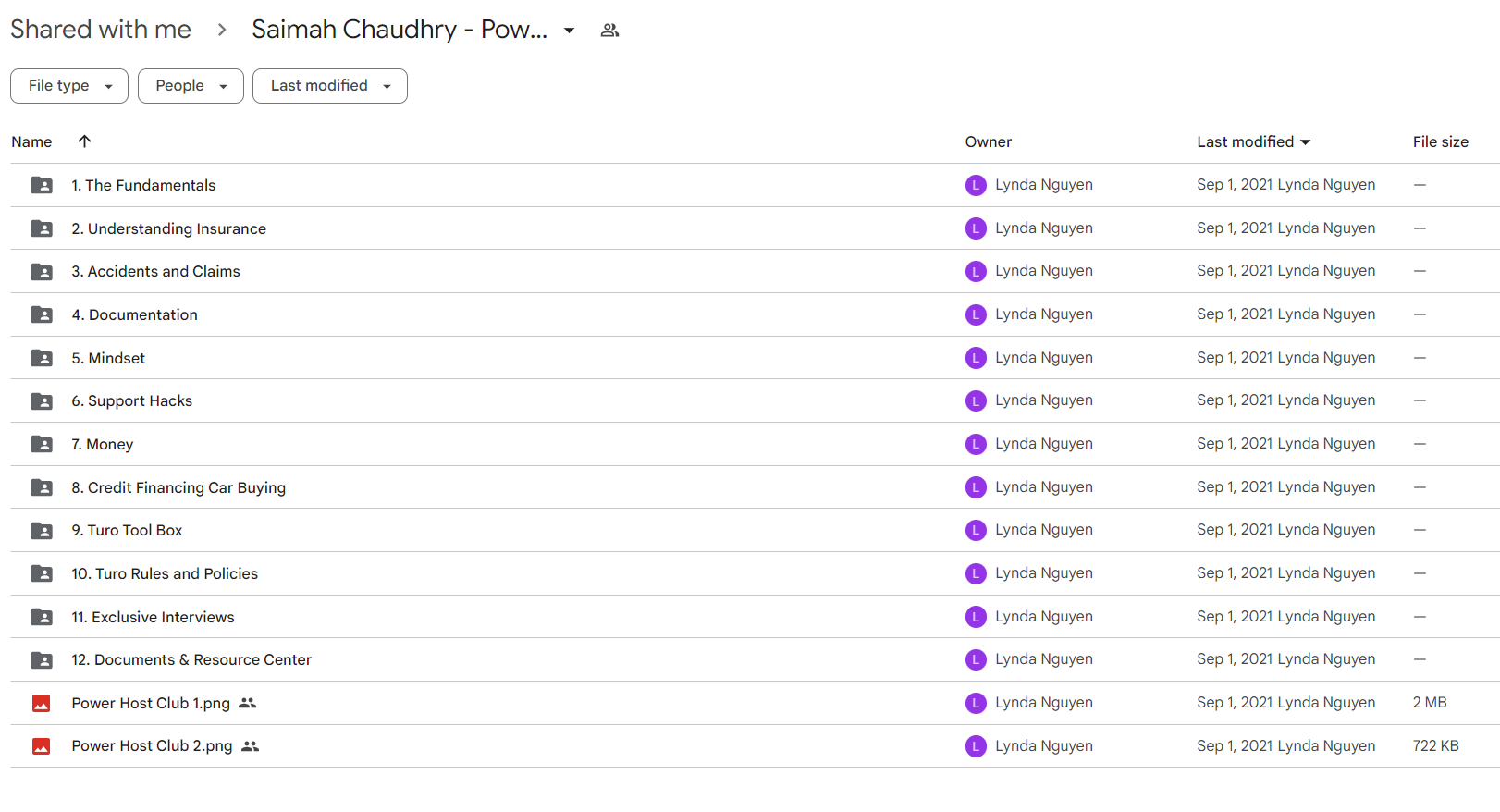Click folder icon for 1. The Fundamentals
Viewport: 1500px width, 812px height.
[x=42, y=185]
